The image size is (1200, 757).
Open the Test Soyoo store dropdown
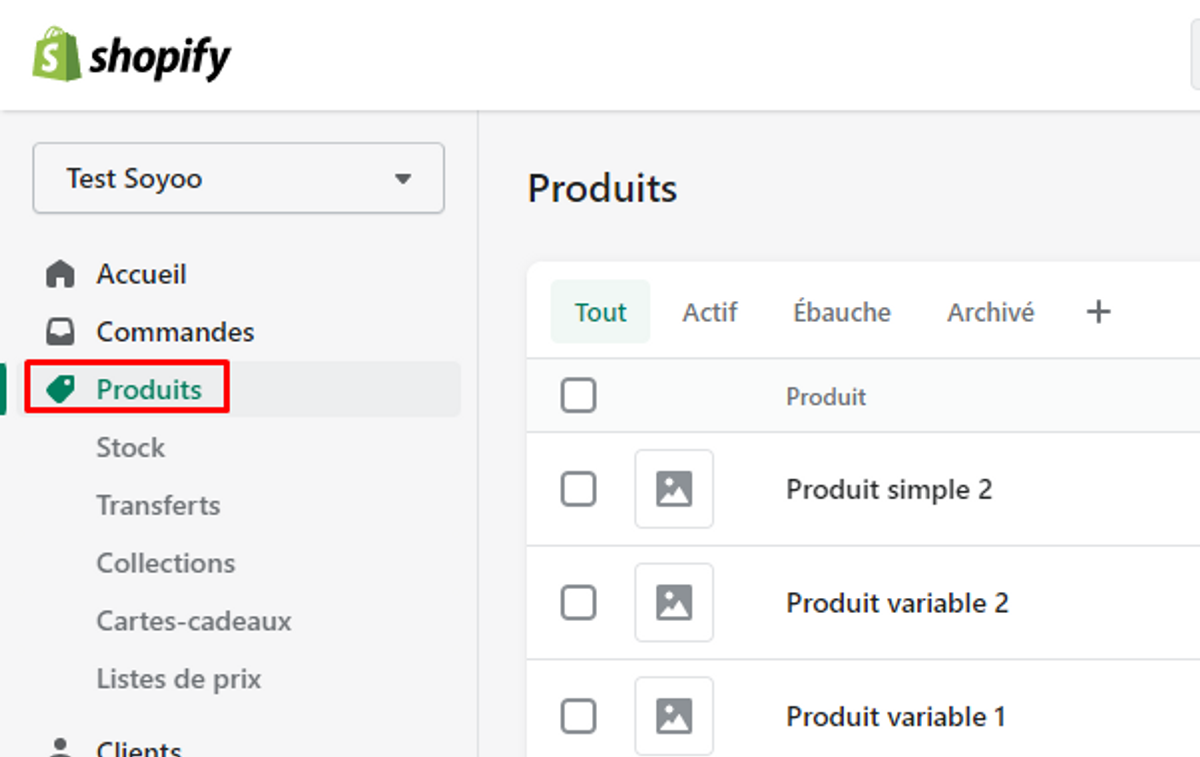point(238,178)
